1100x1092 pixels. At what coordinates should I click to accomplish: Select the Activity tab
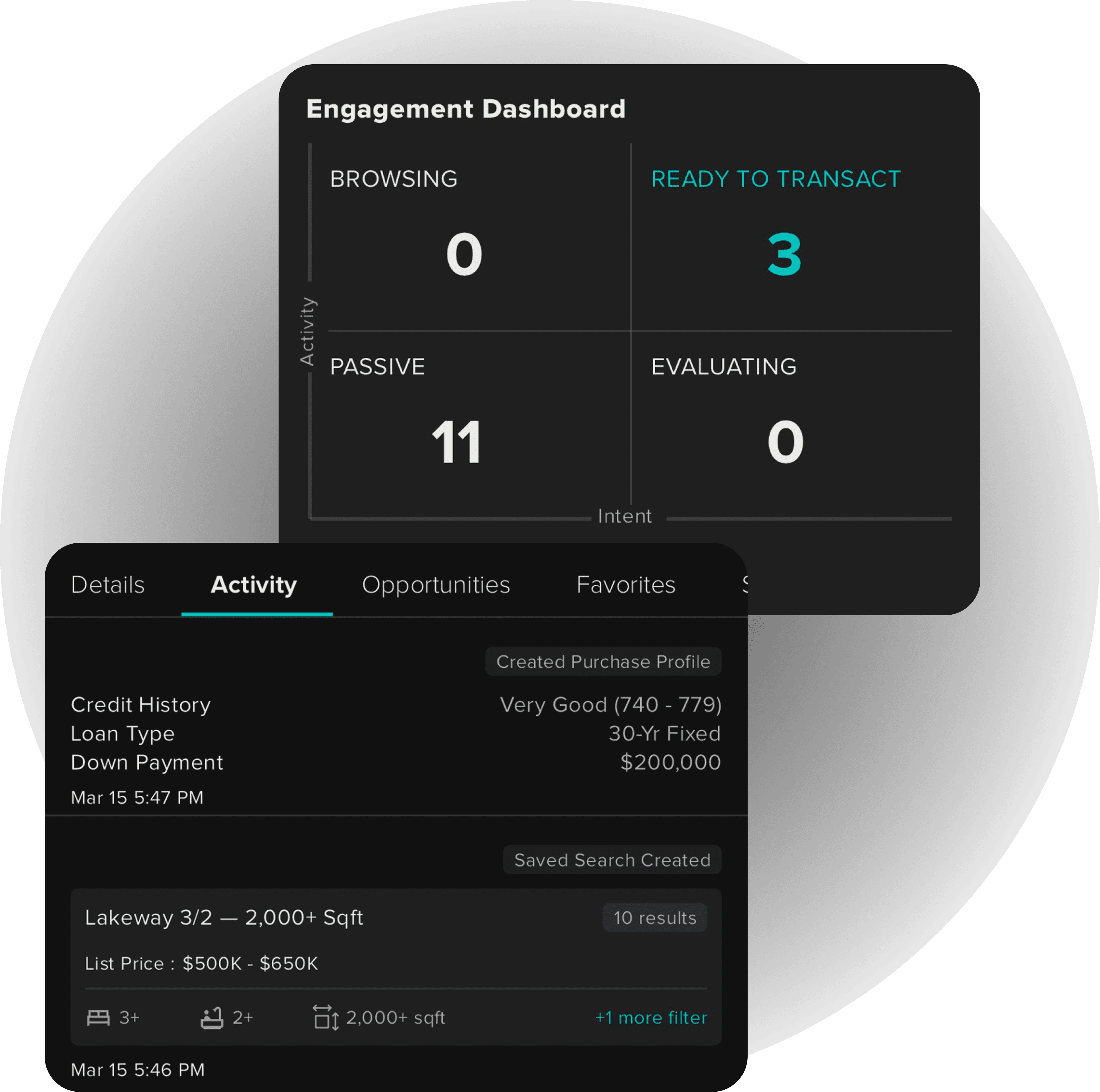tap(254, 585)
